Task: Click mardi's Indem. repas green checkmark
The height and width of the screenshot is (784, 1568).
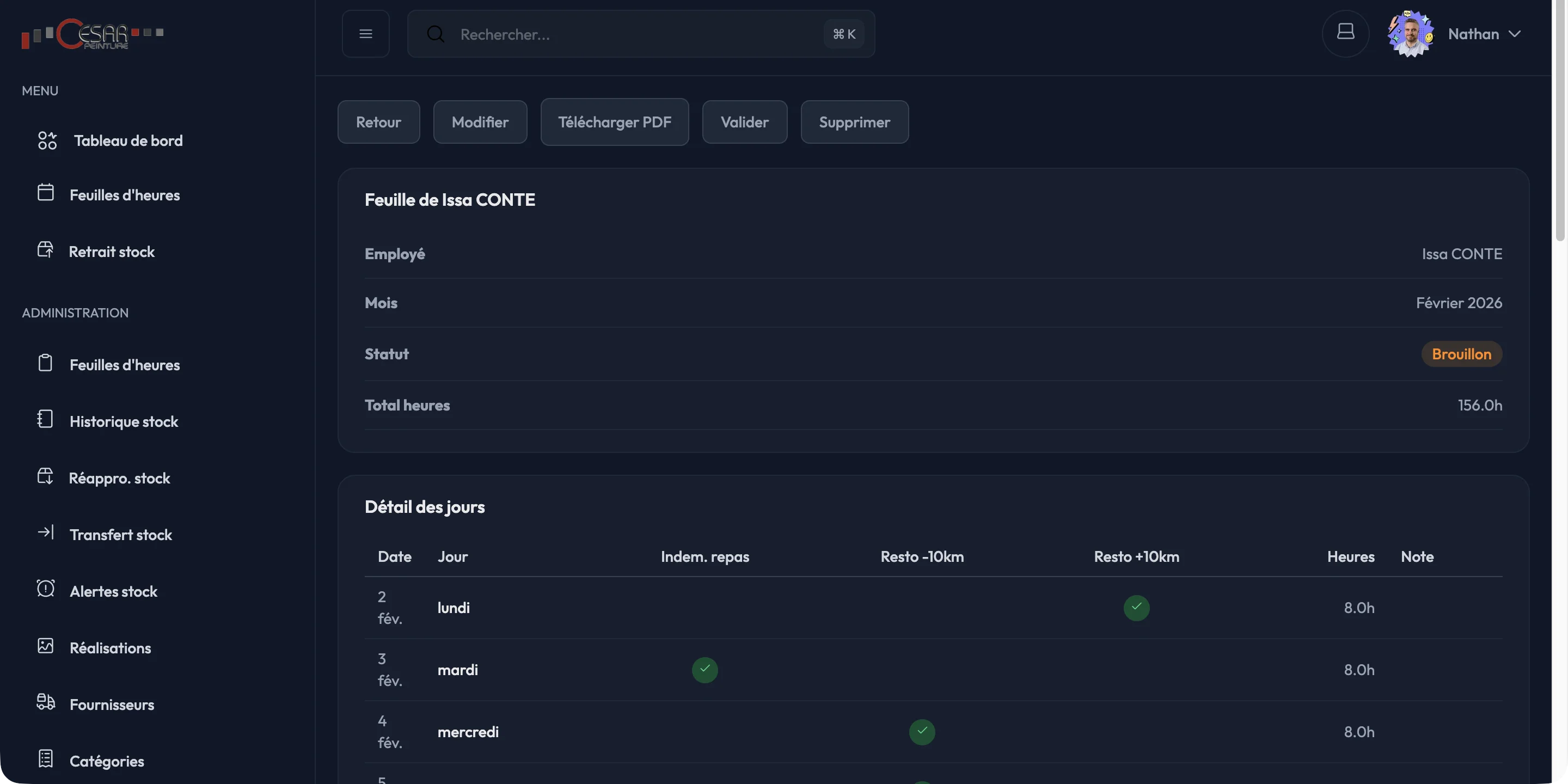Action: click(x=705, y=670)
